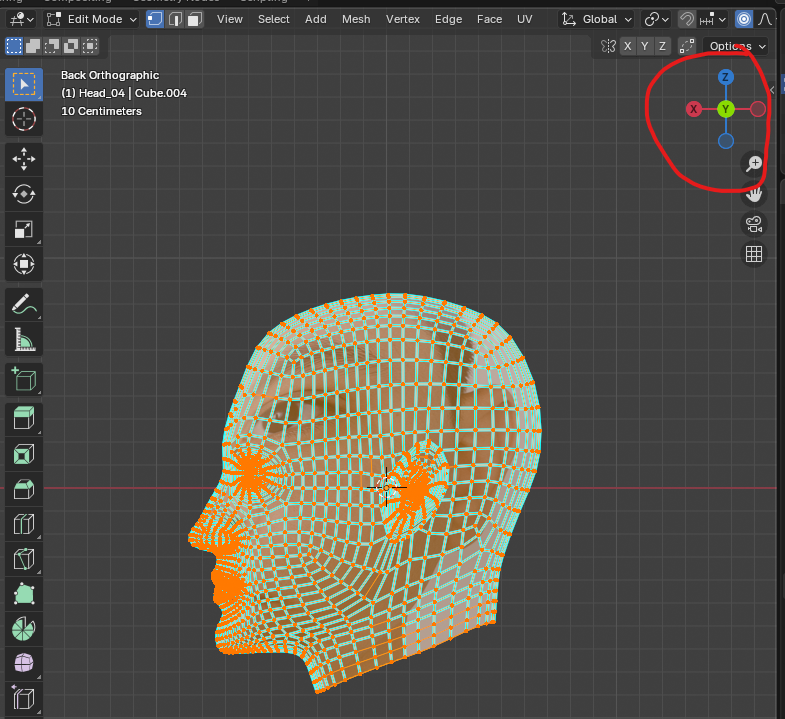The height and width of the screenshot is (719, 785).
Task: Select the Measure tool
Action: 24,340
